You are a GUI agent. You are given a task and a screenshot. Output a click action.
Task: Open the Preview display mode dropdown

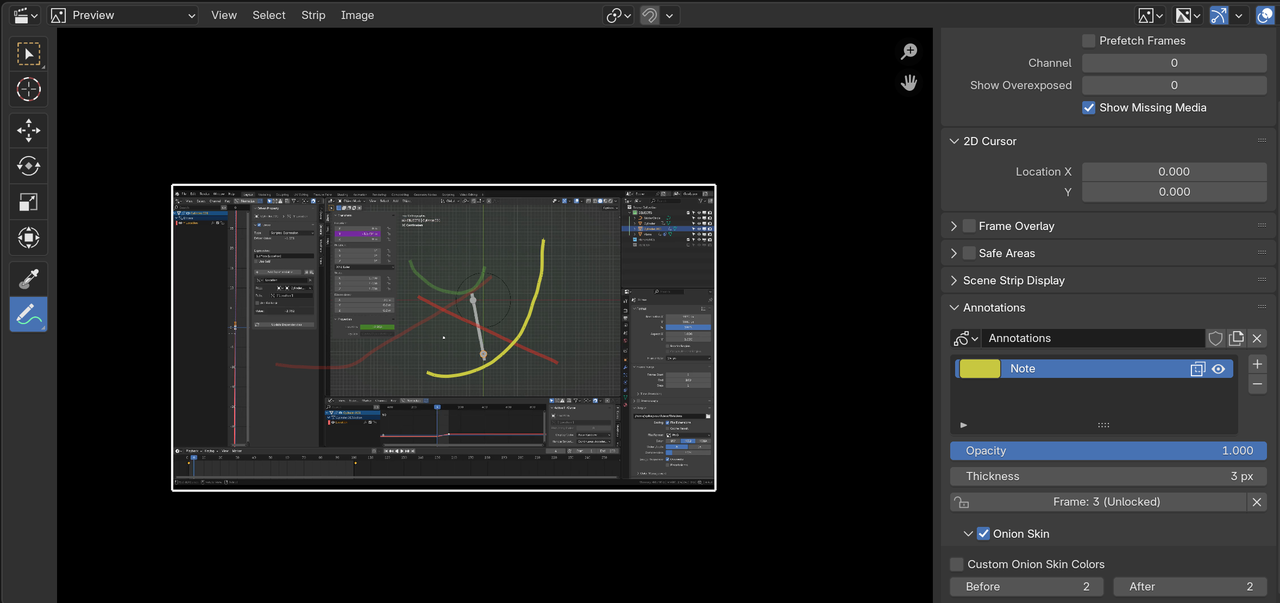pyautogui.click(x=123, y=15)
